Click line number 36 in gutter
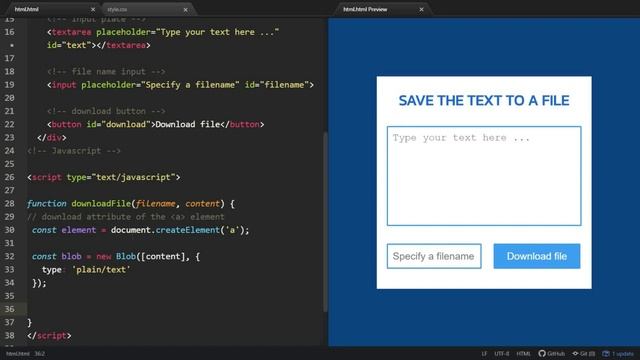This screenshot has height=360, width=640. click(x=9, y=309)
